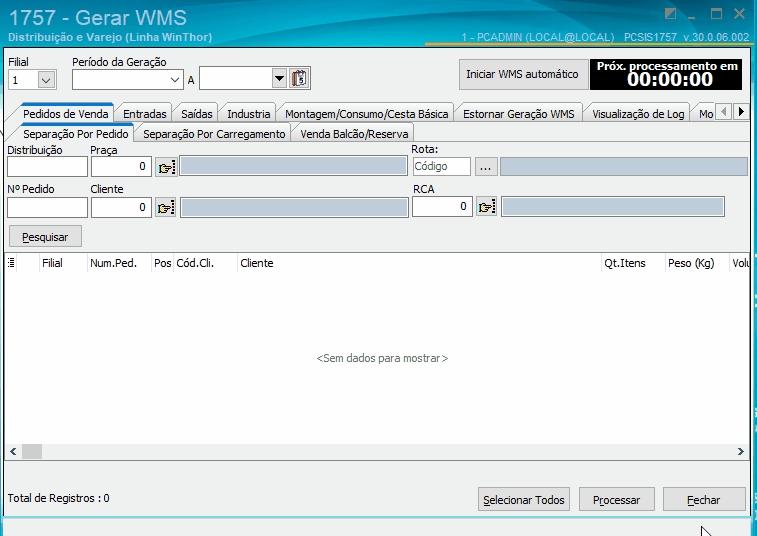Screen dimensions: 757x536
Task: Open the RCA lookup hand icon
Action: (487, 207)
